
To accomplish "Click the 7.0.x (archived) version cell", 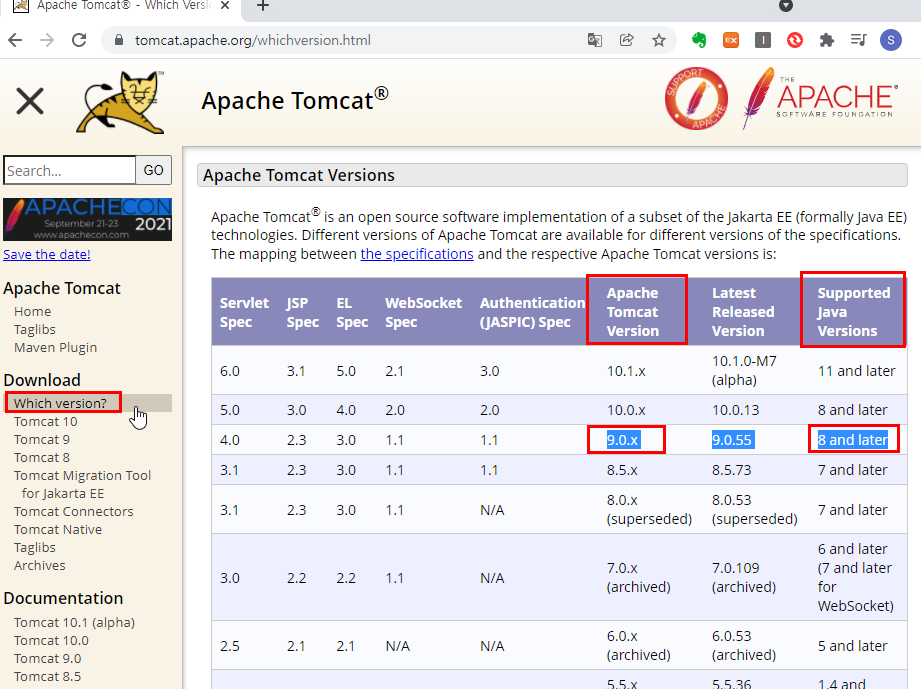I will (x=638, y=578).
